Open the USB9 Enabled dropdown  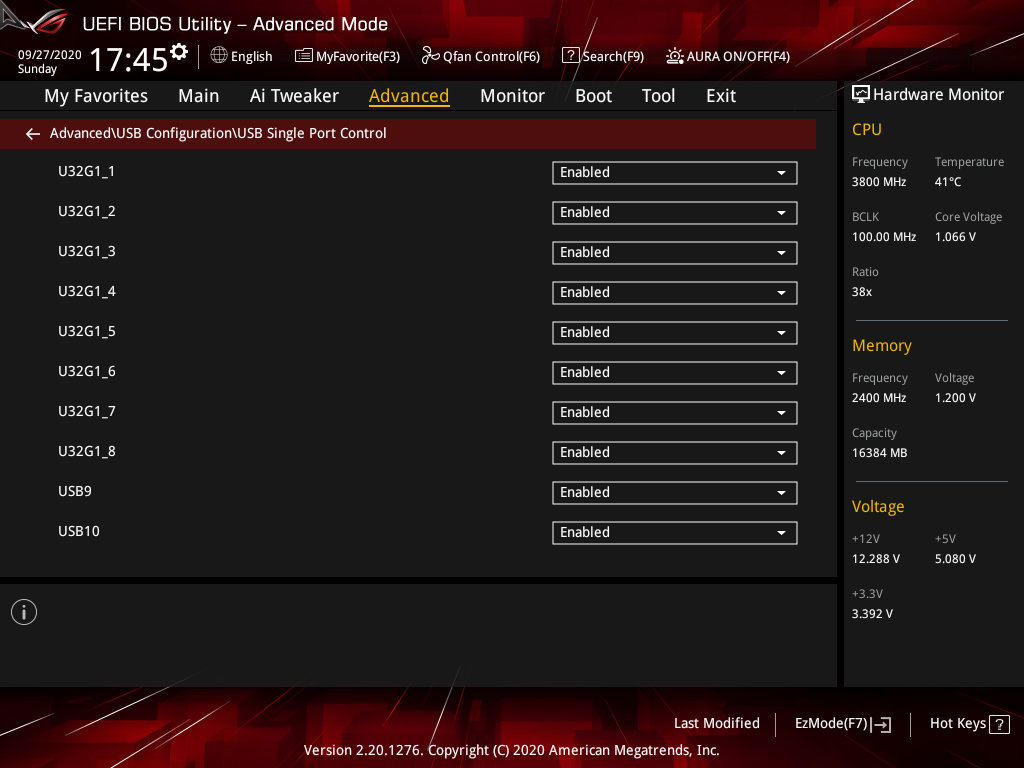[675, 493]
